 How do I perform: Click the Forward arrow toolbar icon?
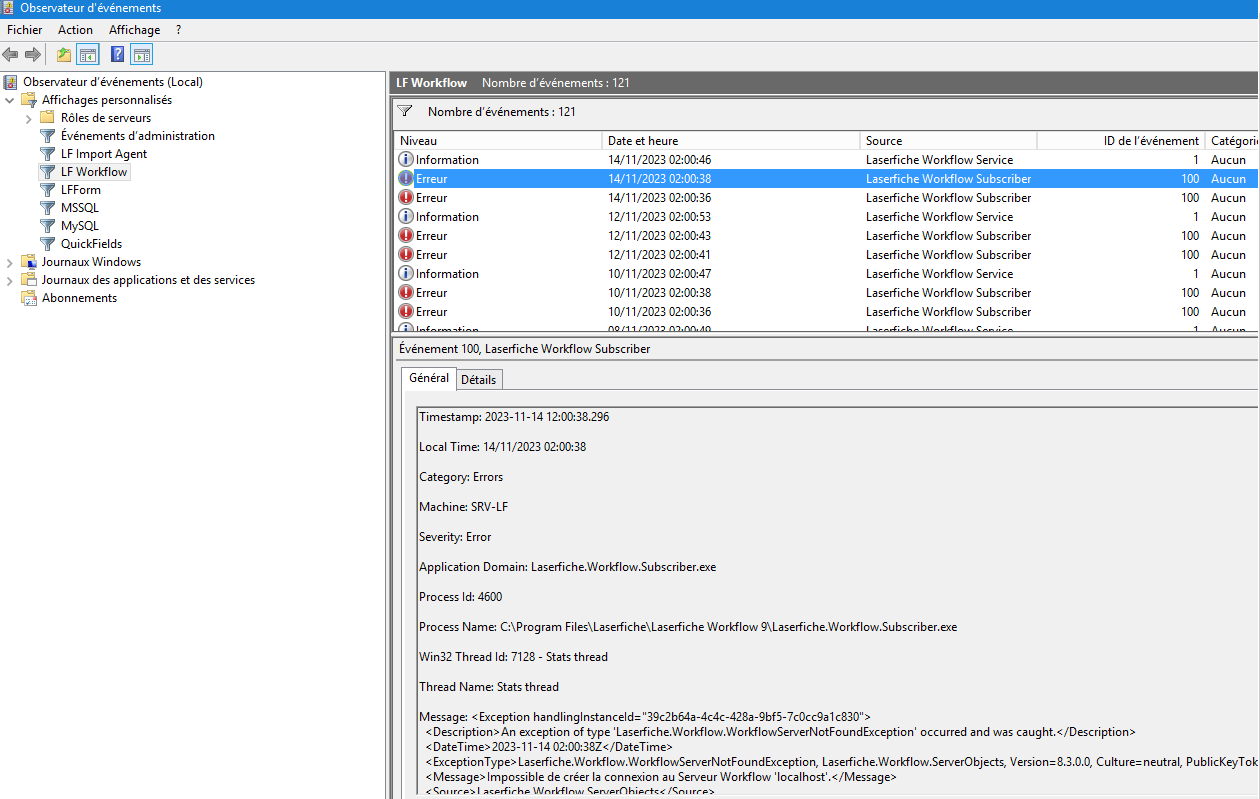click(32, 55)
